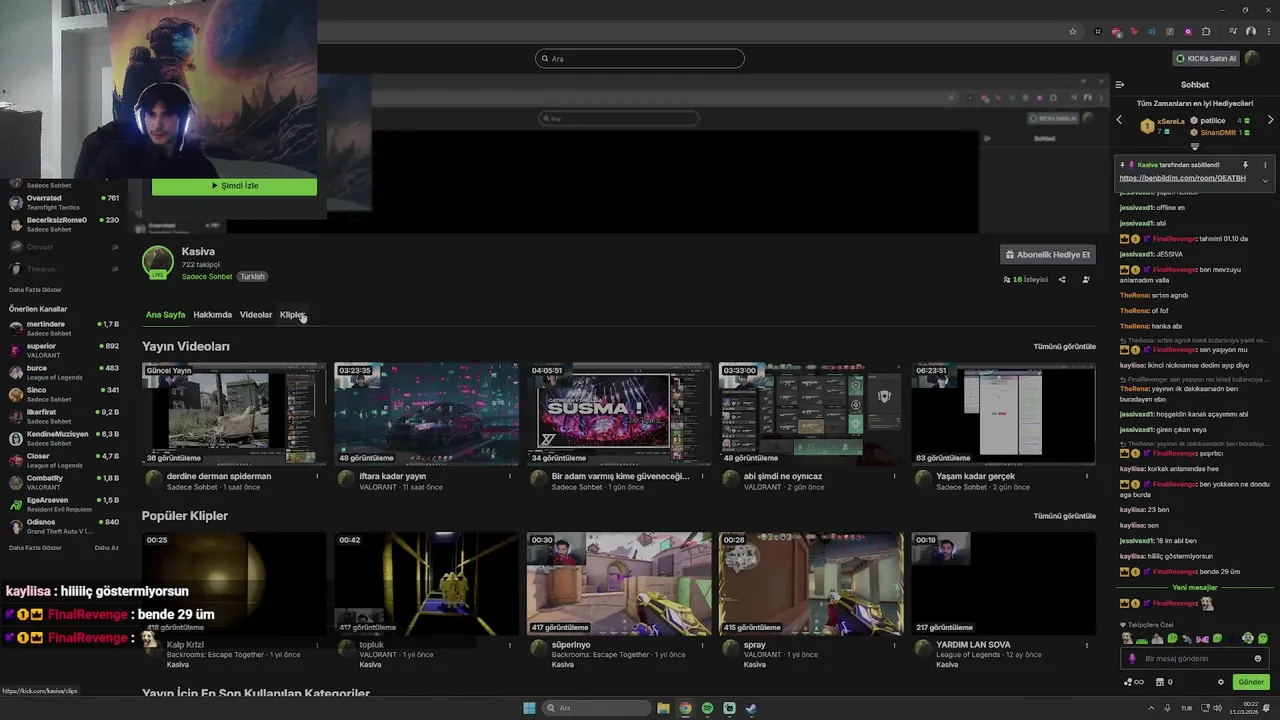The width and height of the screenshot is (1280, 720).
Task: Click Kasiva channel avatar
Action: pos(157,262)
